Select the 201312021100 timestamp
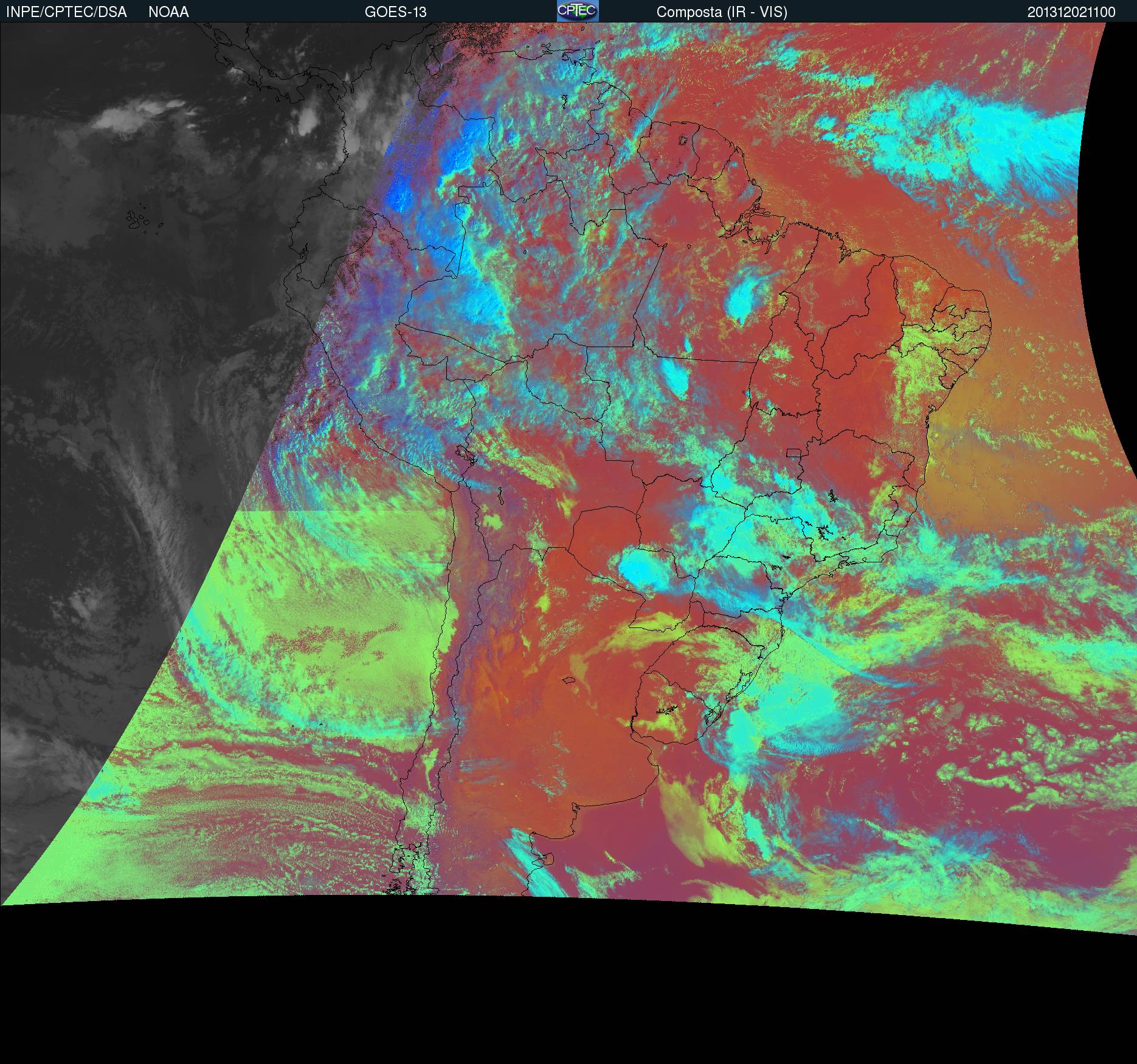The image size is (1137, 1064). tap(1071, 12)
